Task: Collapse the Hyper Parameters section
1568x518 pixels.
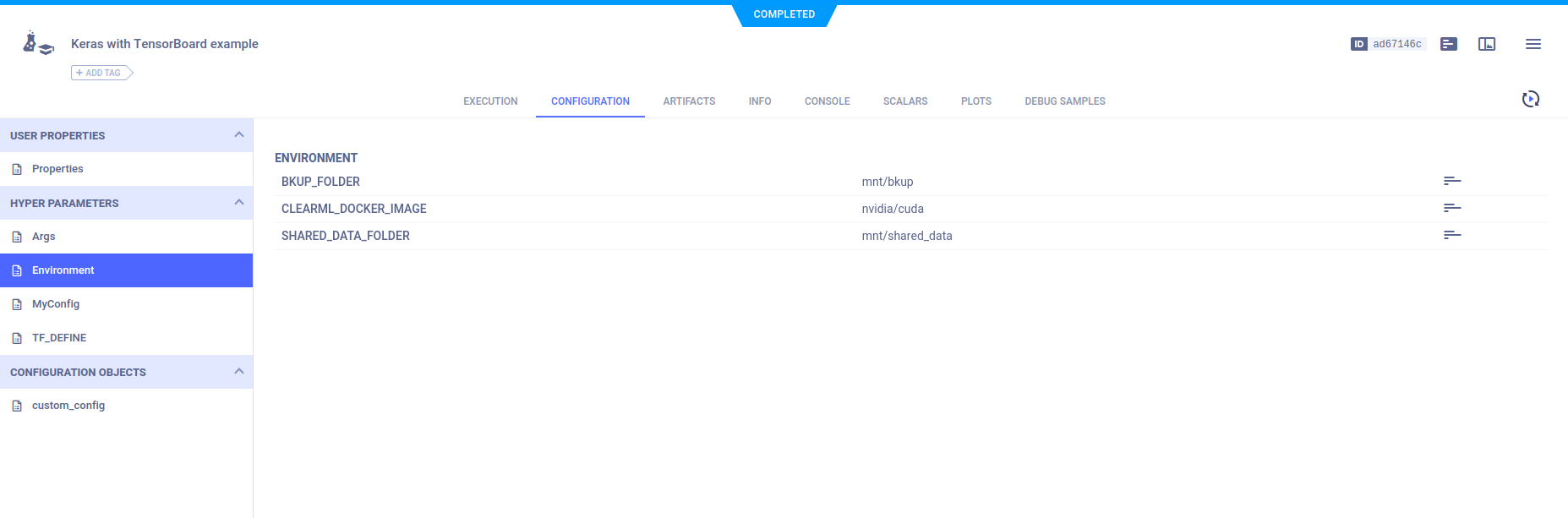Action: 238,203
